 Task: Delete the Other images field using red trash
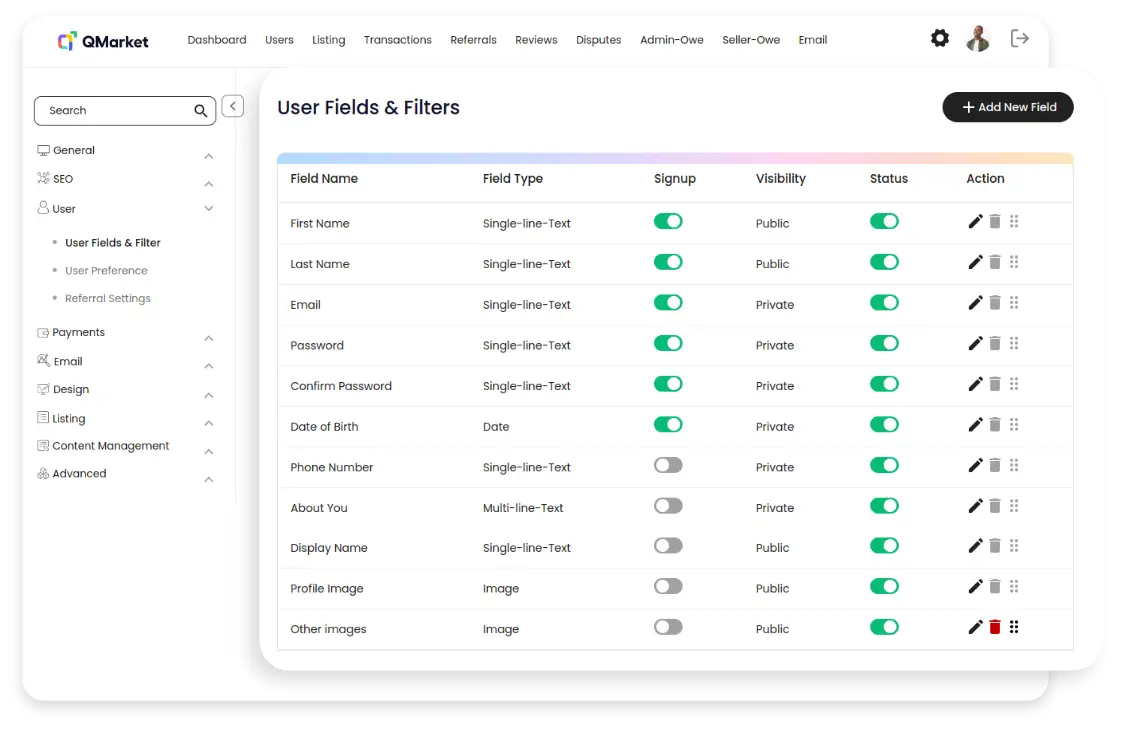pyautogui.click(x=995, y=627)
